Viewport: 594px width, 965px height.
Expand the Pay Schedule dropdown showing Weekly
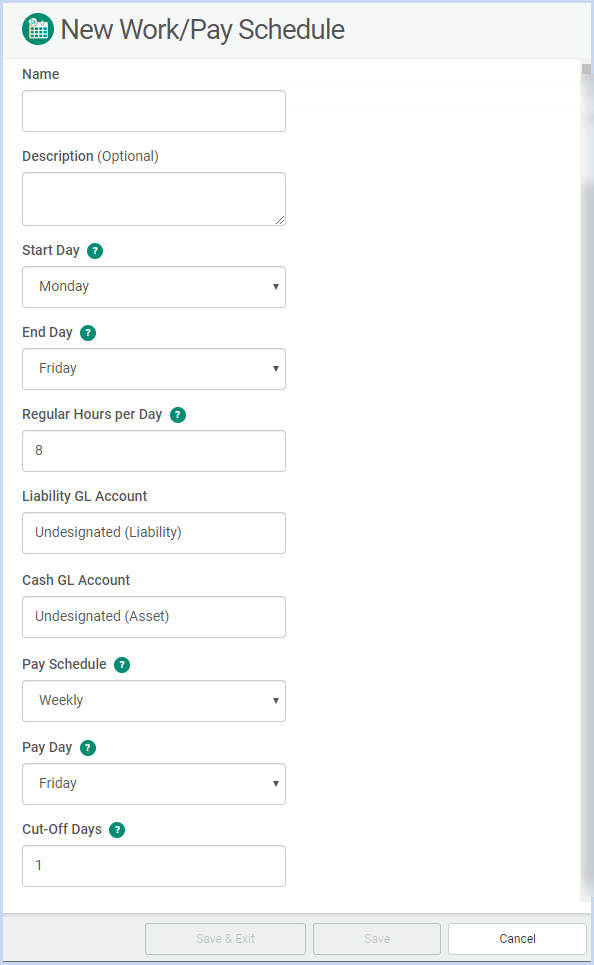154,701
